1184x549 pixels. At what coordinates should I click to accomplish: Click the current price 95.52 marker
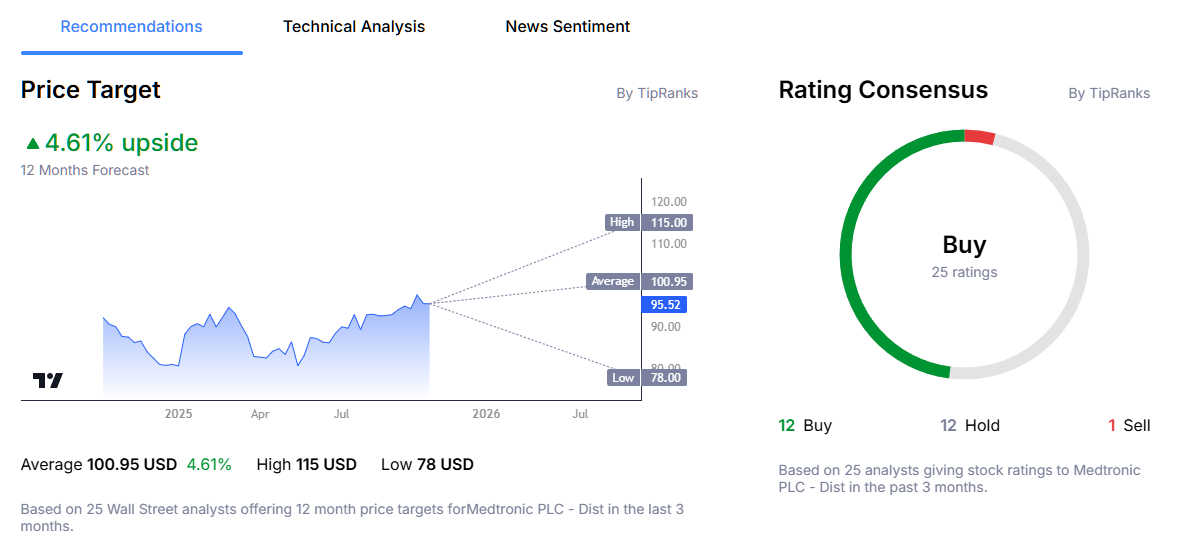pos(667,304)
